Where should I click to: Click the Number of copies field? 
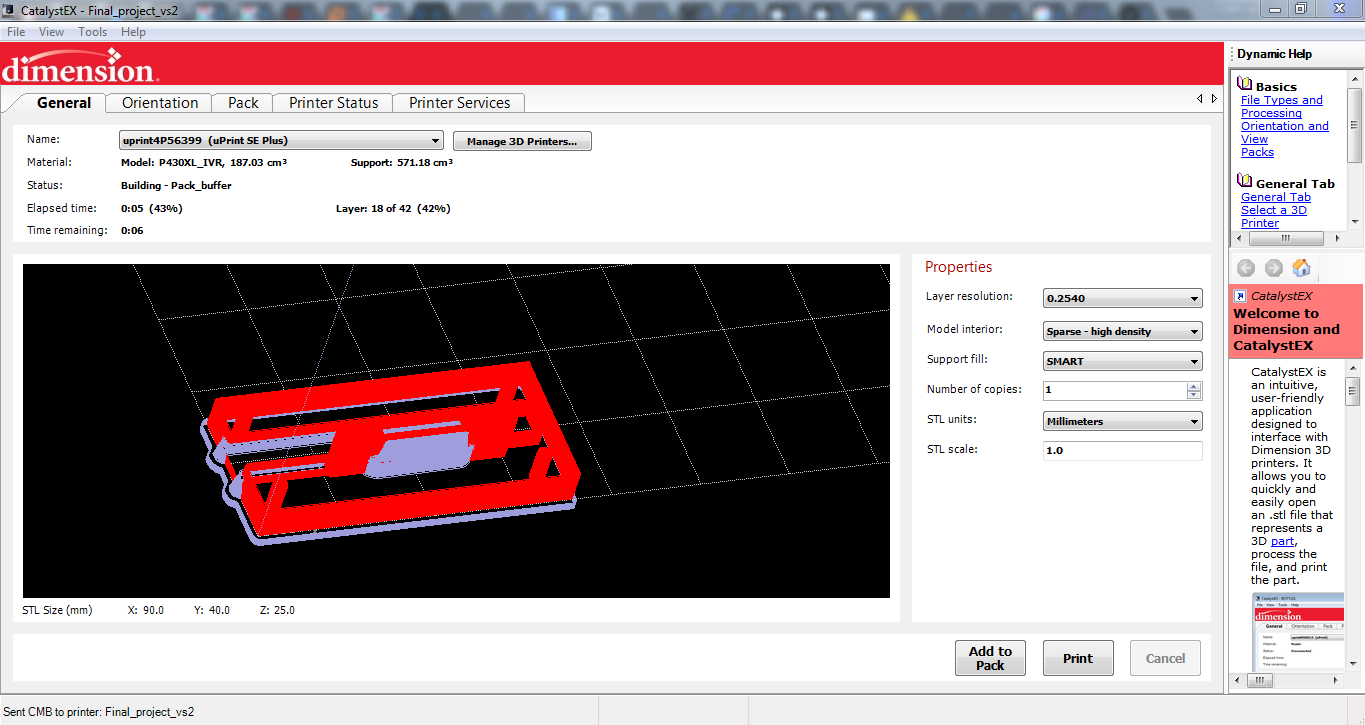point(1114,390)
